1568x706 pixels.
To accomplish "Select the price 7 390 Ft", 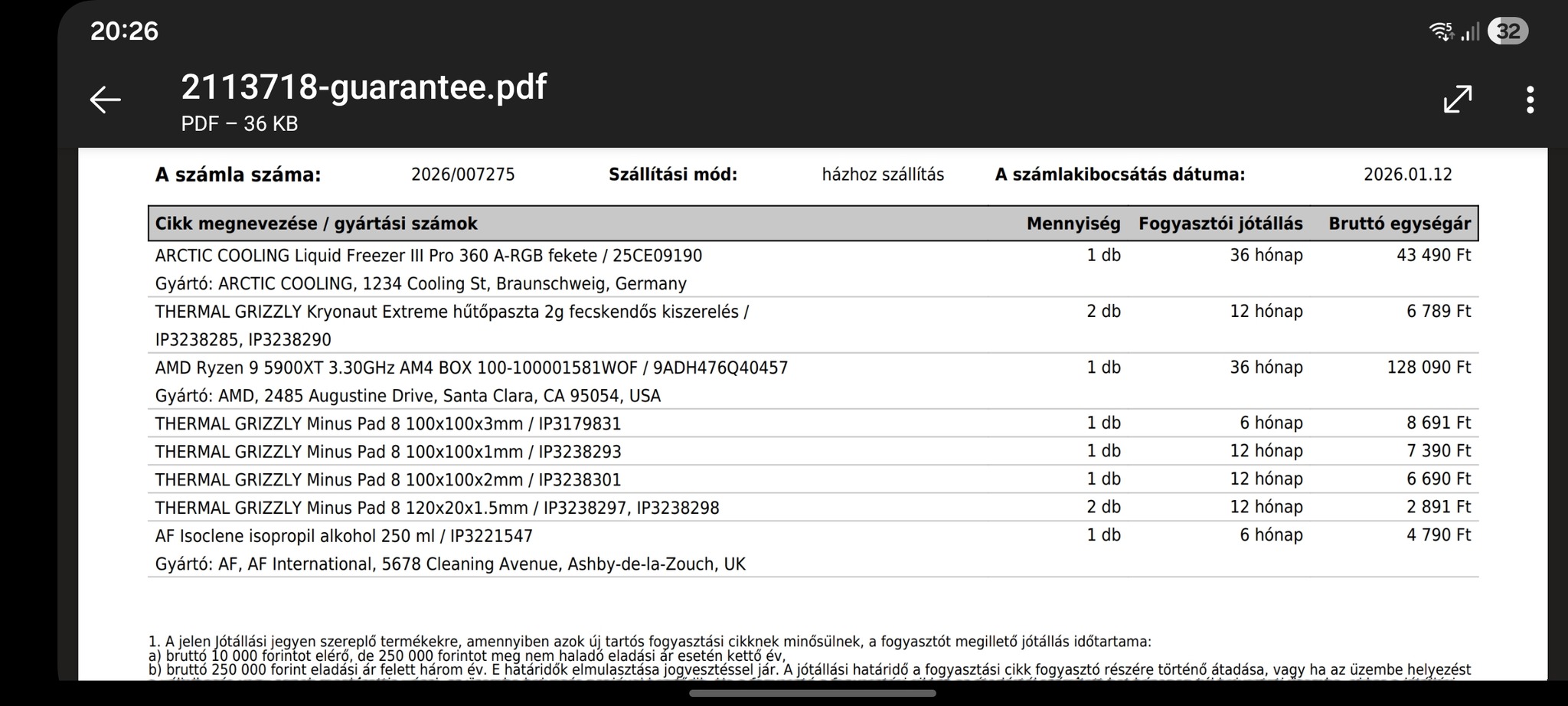I will click(x=1438, y=451).
